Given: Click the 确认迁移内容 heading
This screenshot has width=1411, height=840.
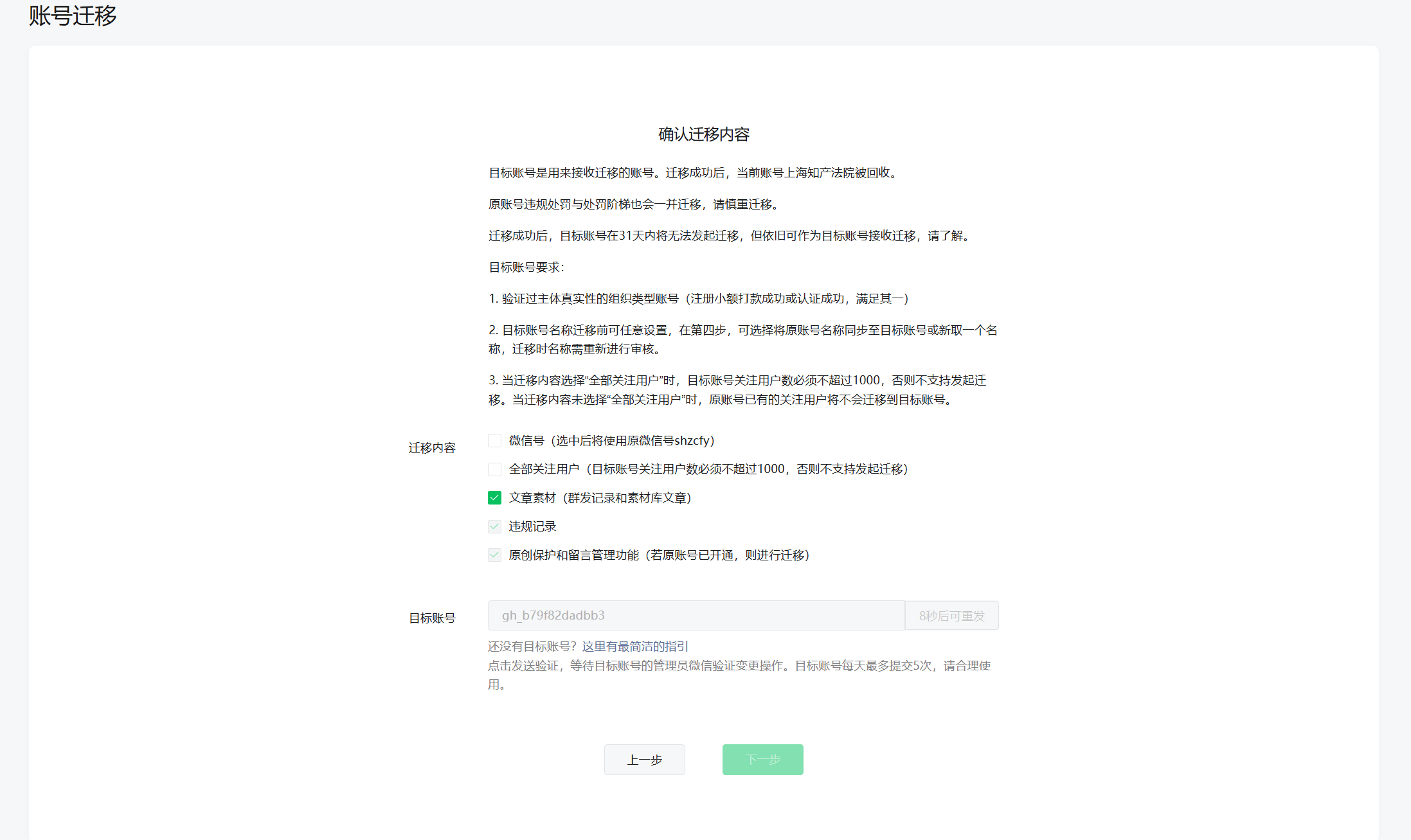Looking at the screenshot, I should click(704, 134).
